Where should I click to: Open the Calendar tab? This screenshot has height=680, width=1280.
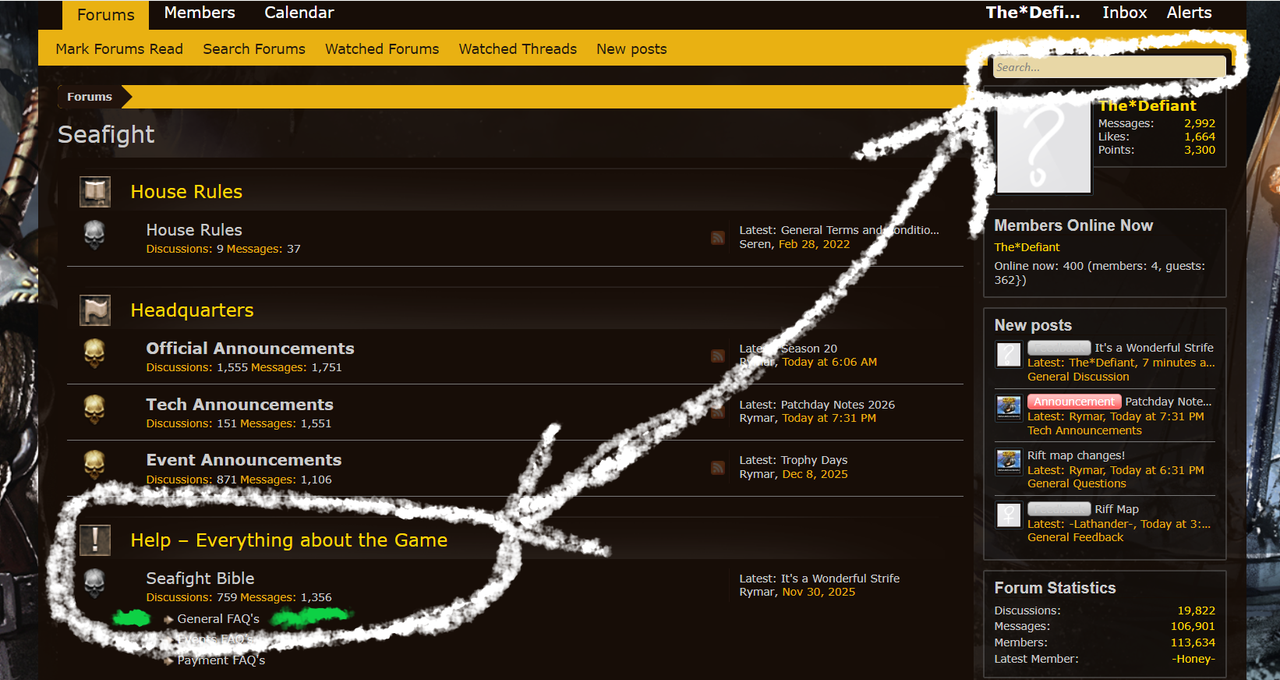(299, 13)
